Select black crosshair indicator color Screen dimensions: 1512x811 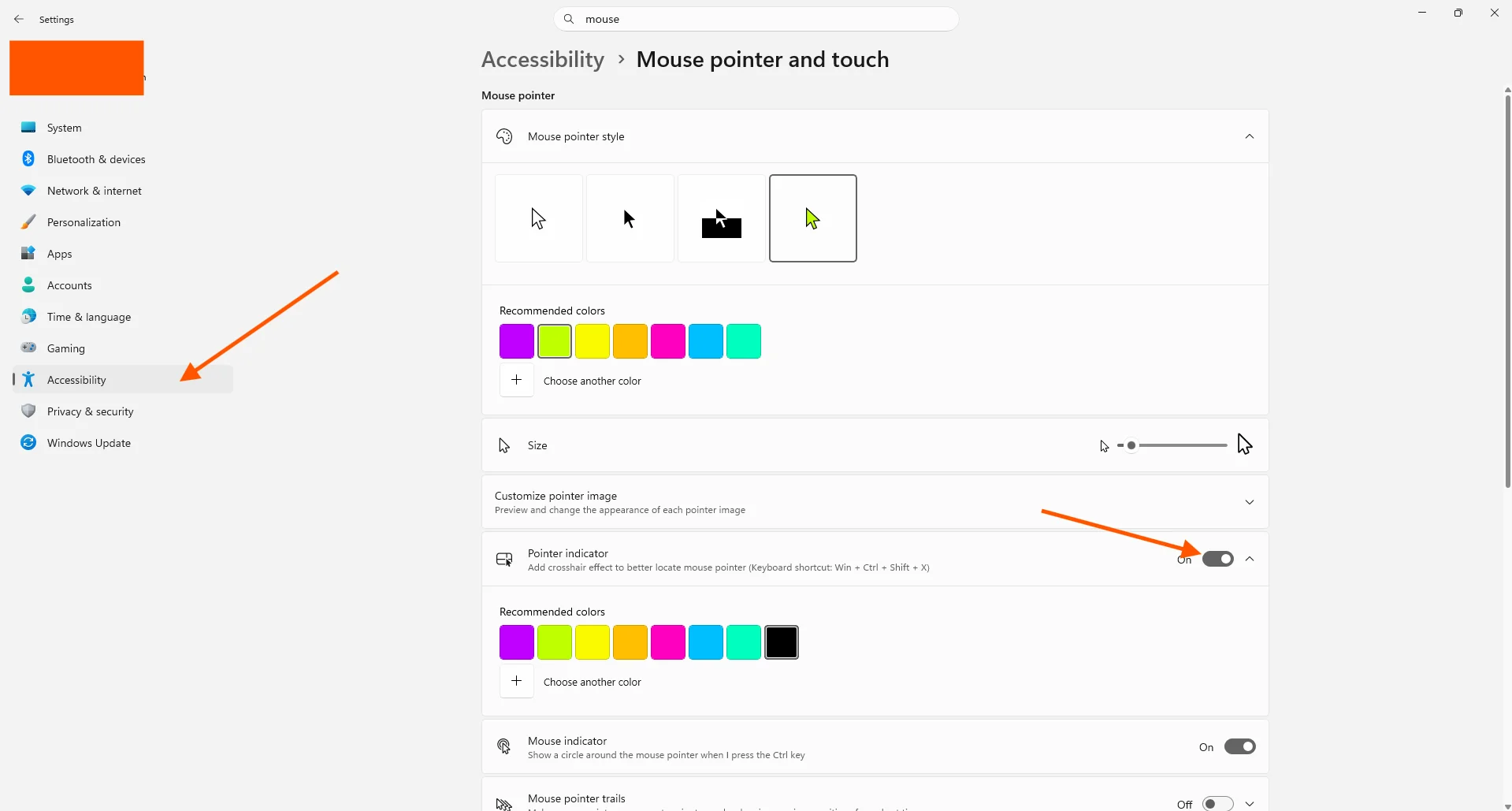[782, 642]
